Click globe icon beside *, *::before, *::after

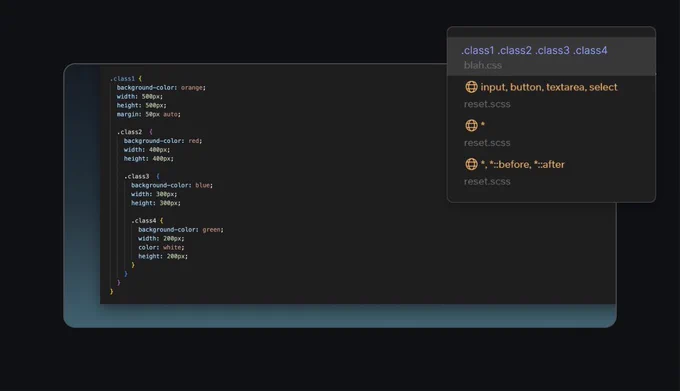(471, 164)
